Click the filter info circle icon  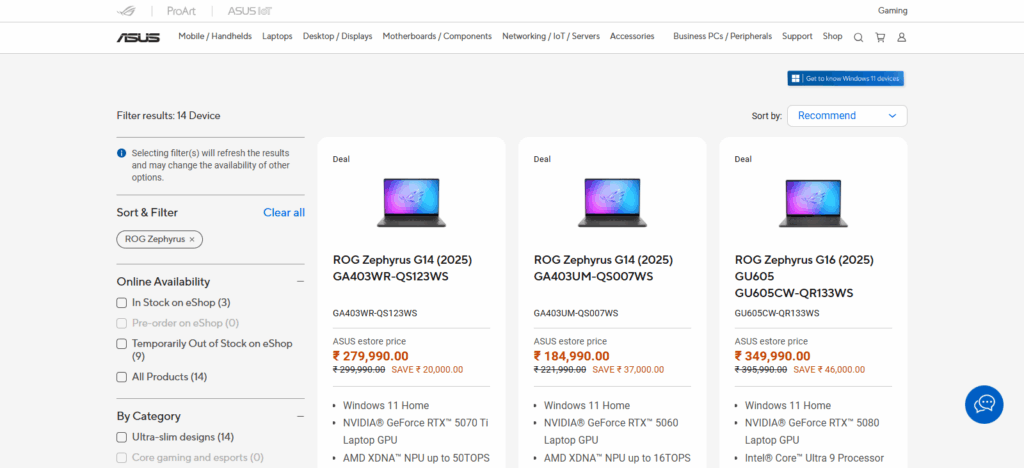coord(122,153)
